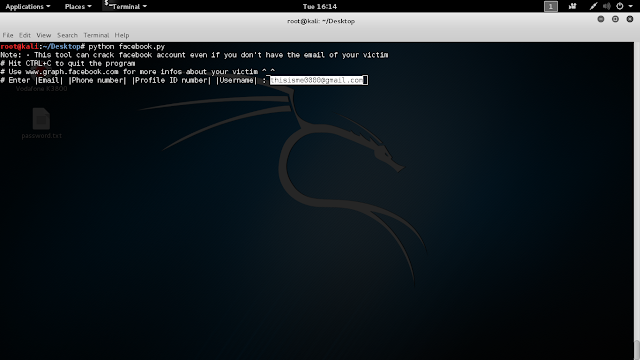Click the window title 'root@kali: ~/Desktop'
This screenshot has height=360, width=640.
(x=321, y=21)
